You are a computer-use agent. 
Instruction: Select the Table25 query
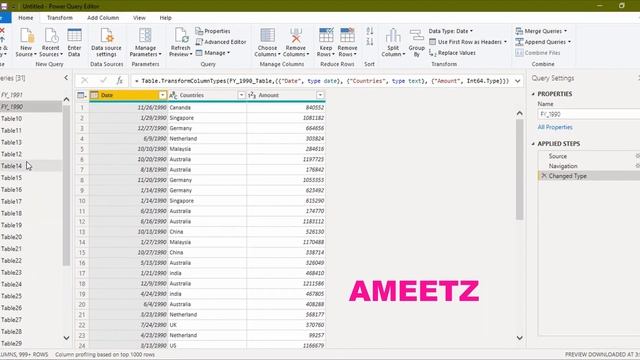[31, 296]
